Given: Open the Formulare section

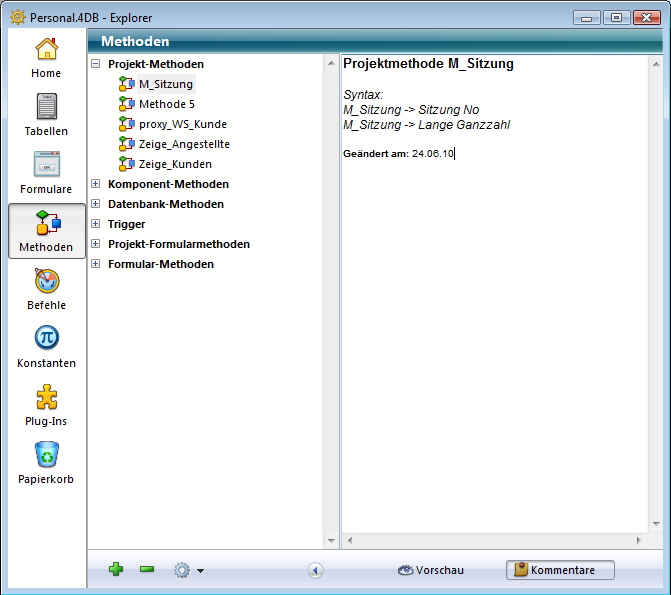Looking at the screenshot, I should [x=46, y=171].
